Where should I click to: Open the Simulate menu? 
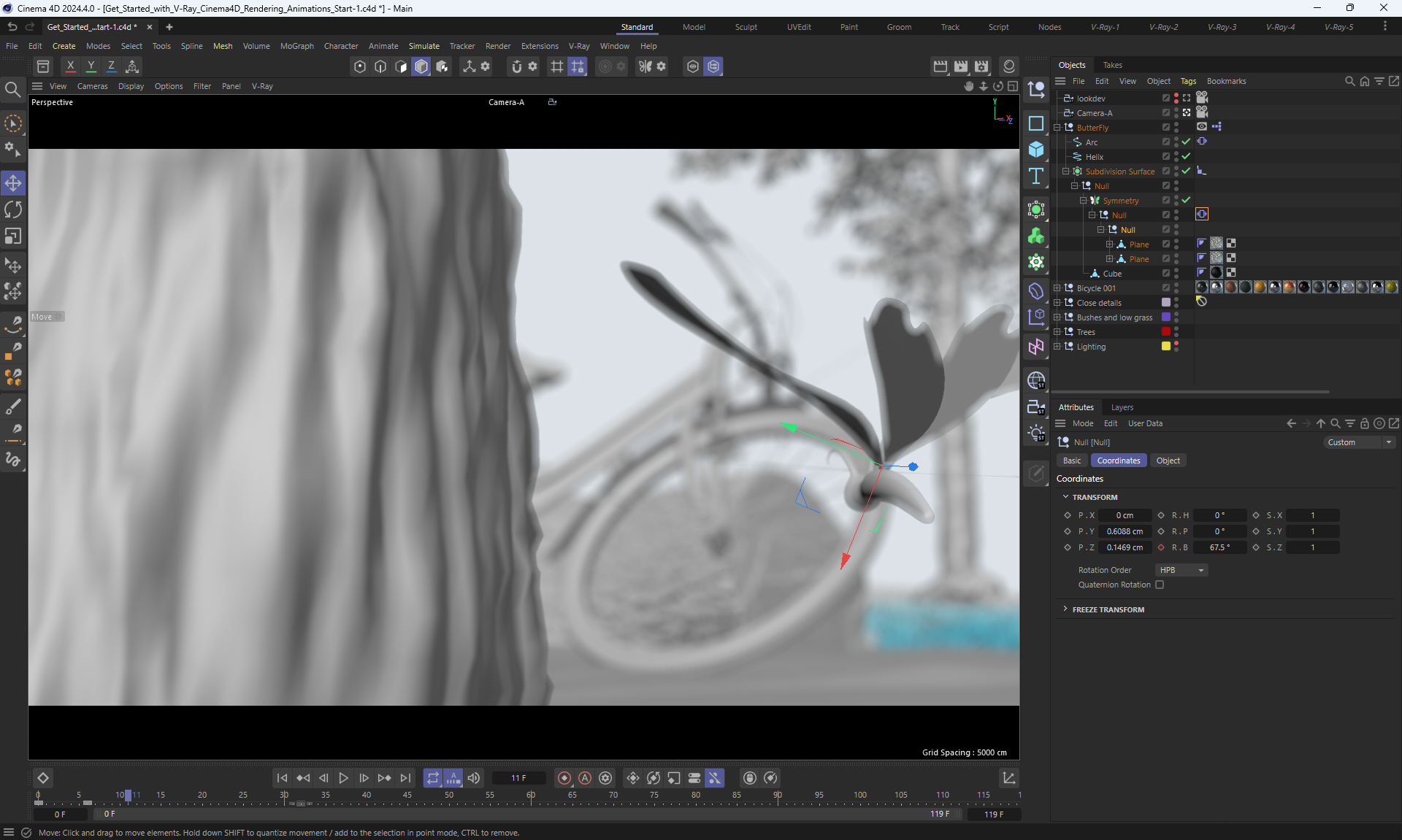point(424,46)
